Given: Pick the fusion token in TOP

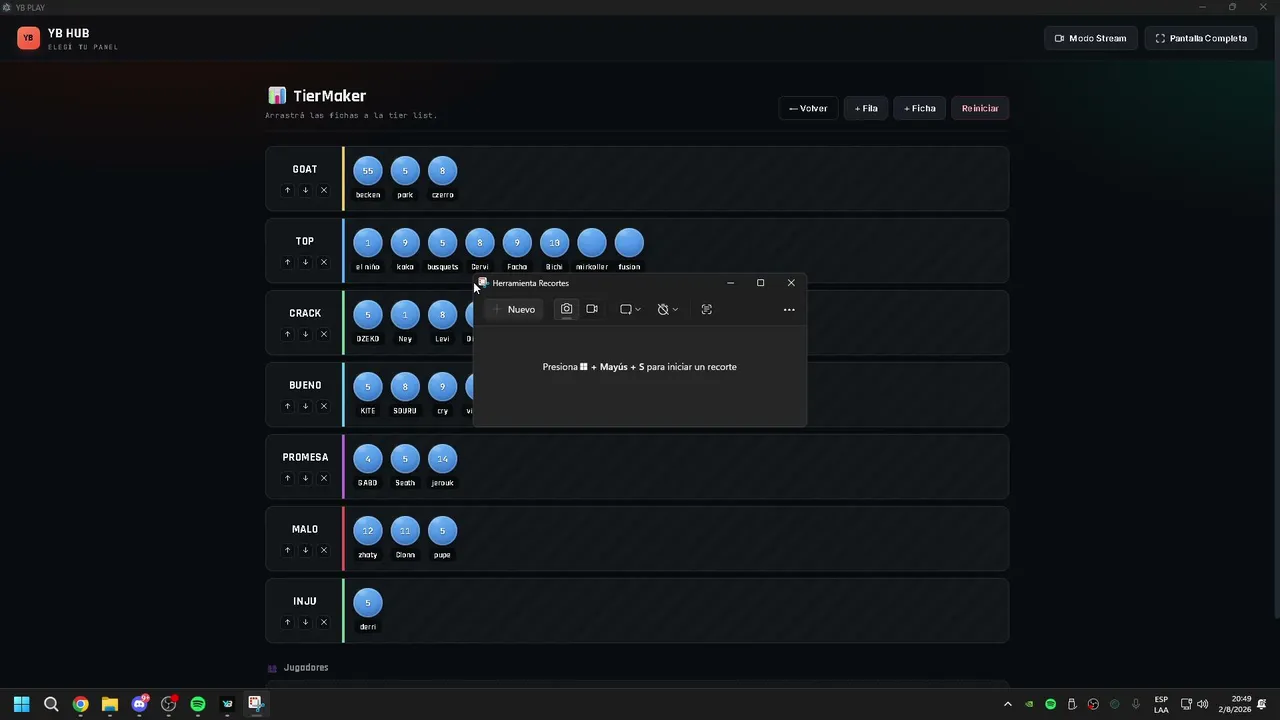Looking at the screenshot, I should [629, 243].
